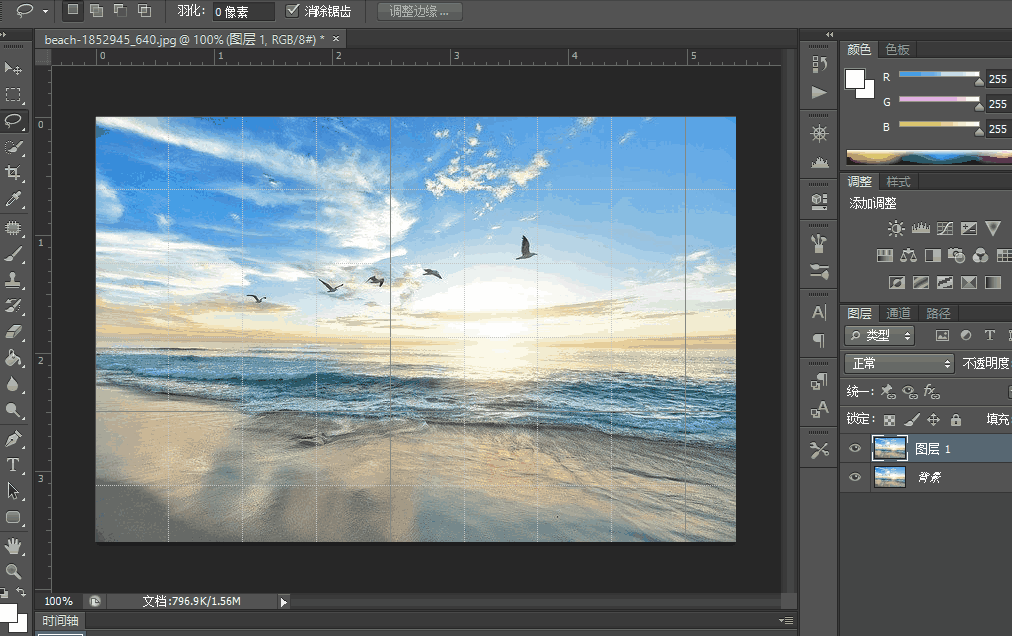Open the Actions panel play icon
Screen dimensions: 1012x636
(819, 92)
